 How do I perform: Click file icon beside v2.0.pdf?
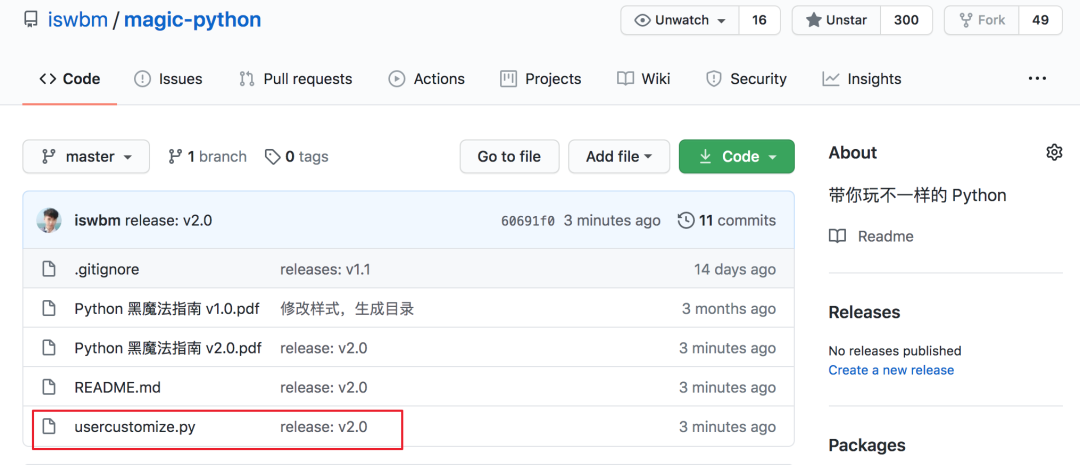click(48, 348)
